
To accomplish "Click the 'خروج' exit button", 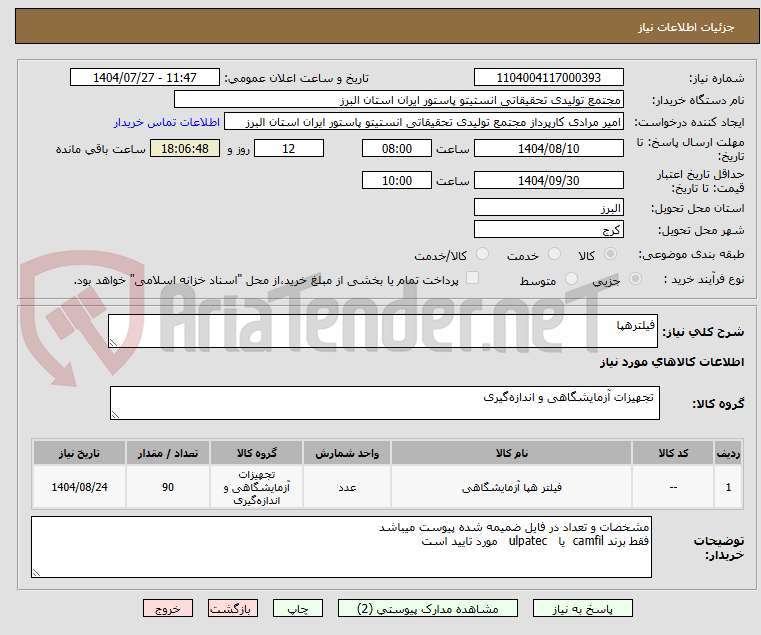I will [x=167, y=608].
